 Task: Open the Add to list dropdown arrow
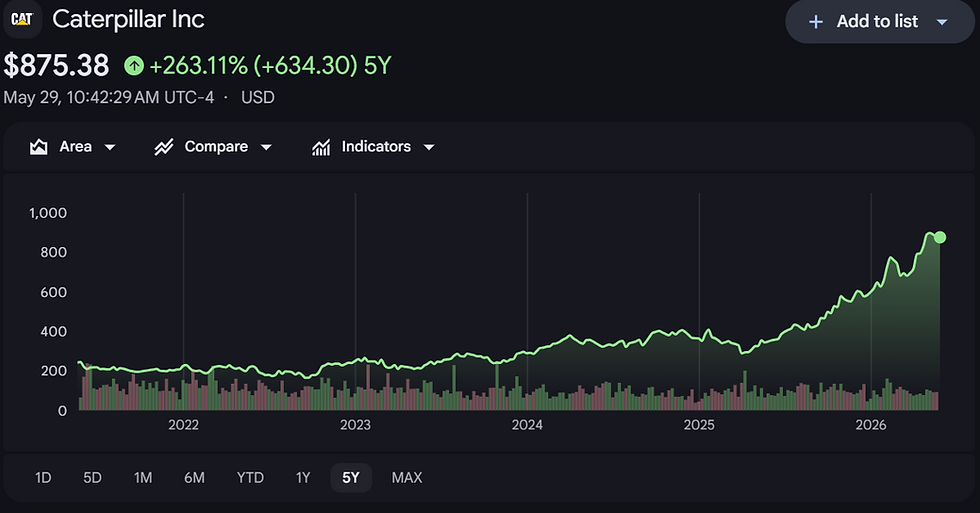942,22
